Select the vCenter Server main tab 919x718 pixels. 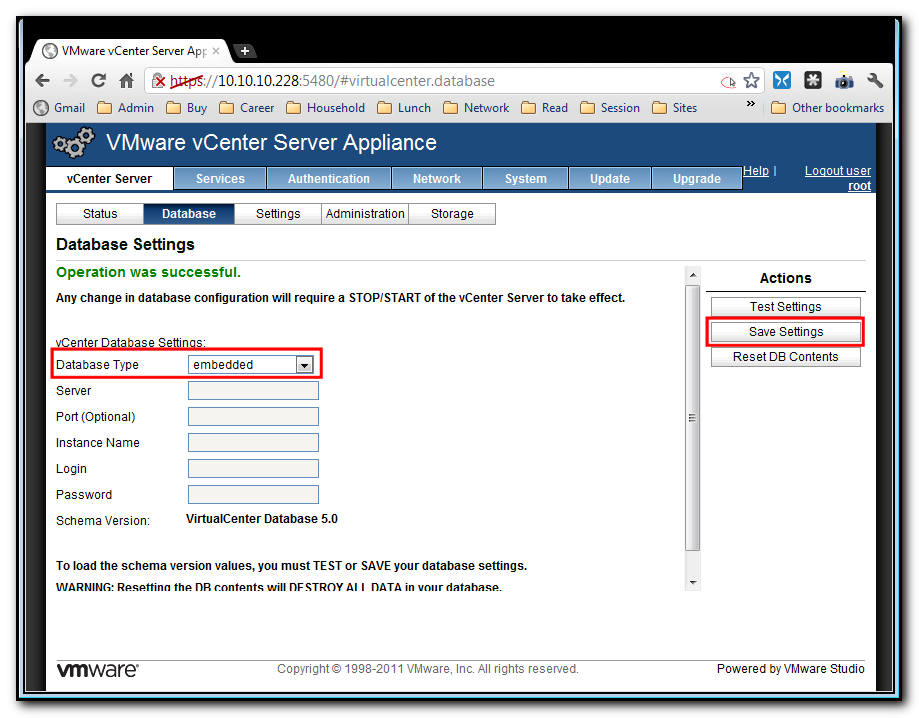pos(109,179)
